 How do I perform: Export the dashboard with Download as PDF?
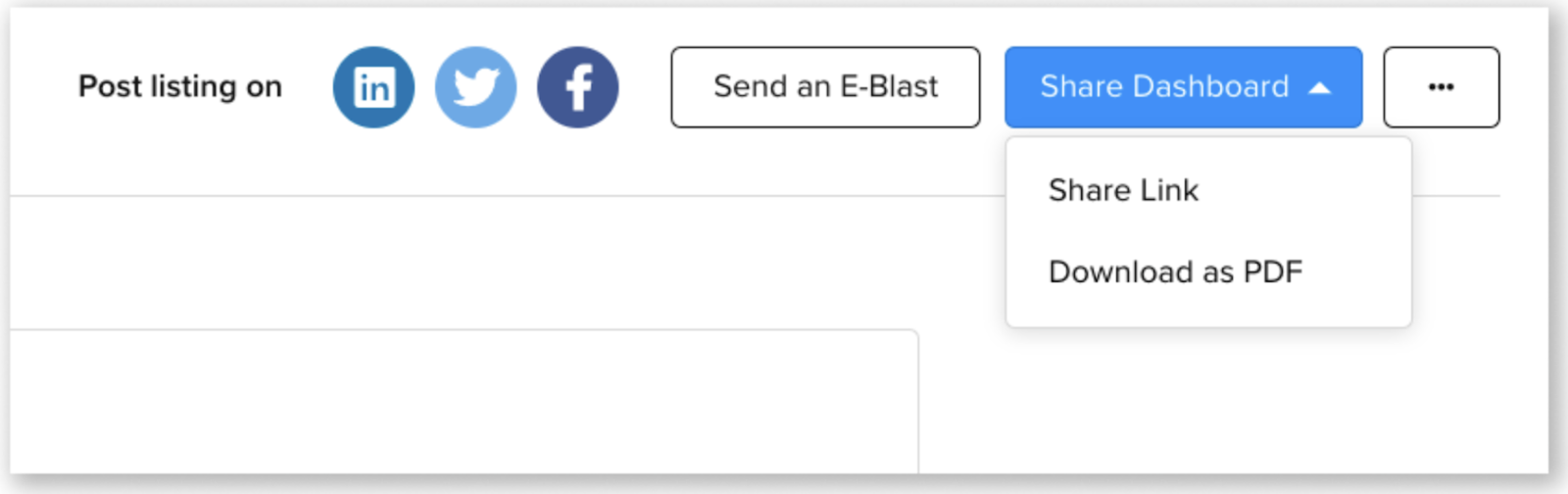[1175, 272]
